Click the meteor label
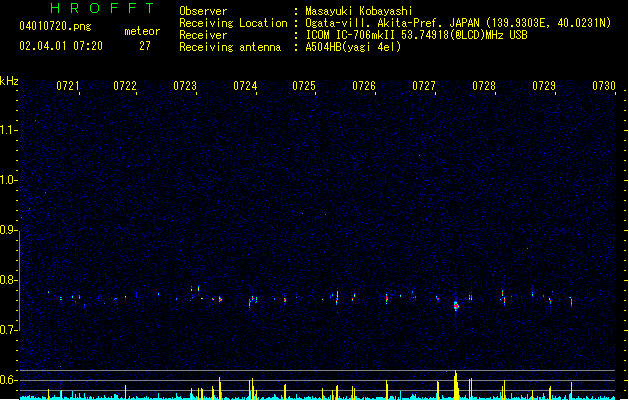Viewport: 629px width, 400px height. [x=142, y=31]
